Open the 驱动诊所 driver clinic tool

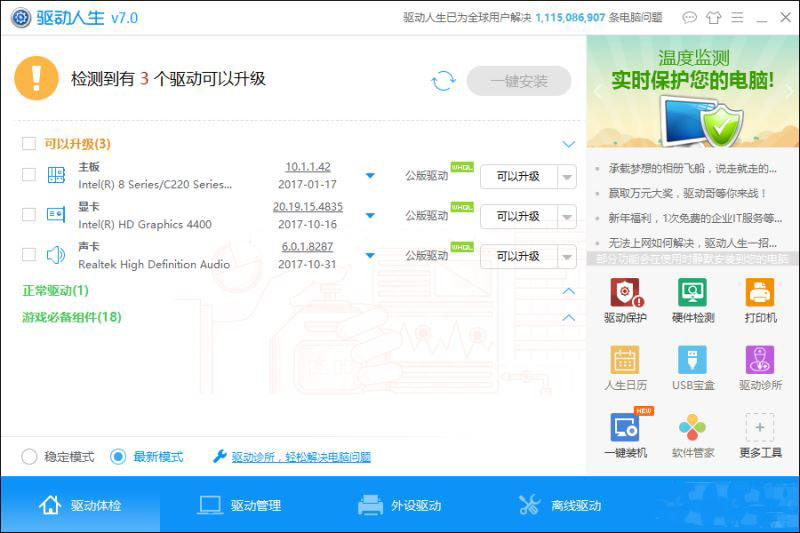[x=760, y=368]
